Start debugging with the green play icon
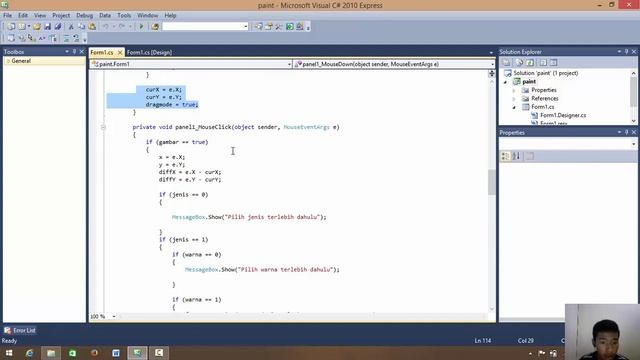This screenshot has width=640, height=360. tap(141, 27)
